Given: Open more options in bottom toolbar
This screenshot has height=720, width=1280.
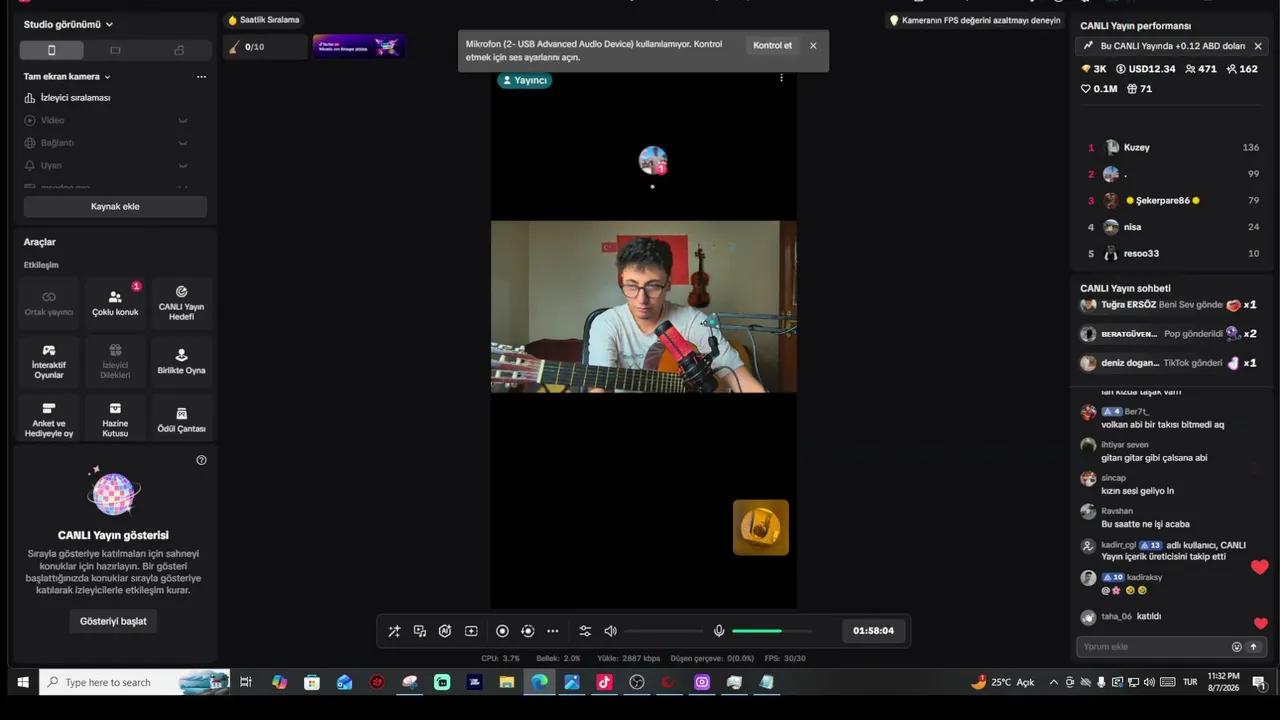Looking at the screenshot, I should click(x=553, y=631).
